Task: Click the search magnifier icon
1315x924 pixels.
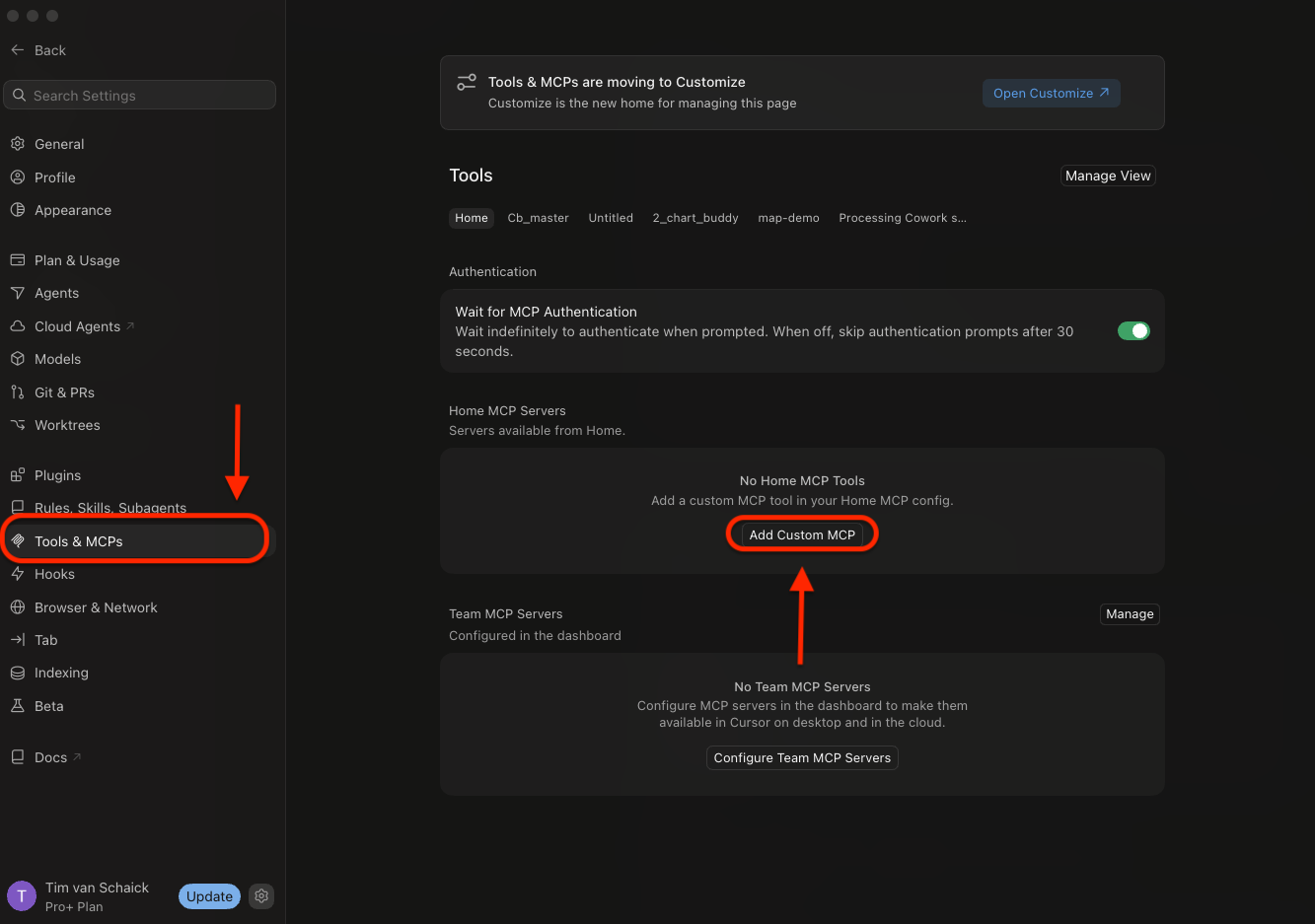Action: click(x=20, y=96)
